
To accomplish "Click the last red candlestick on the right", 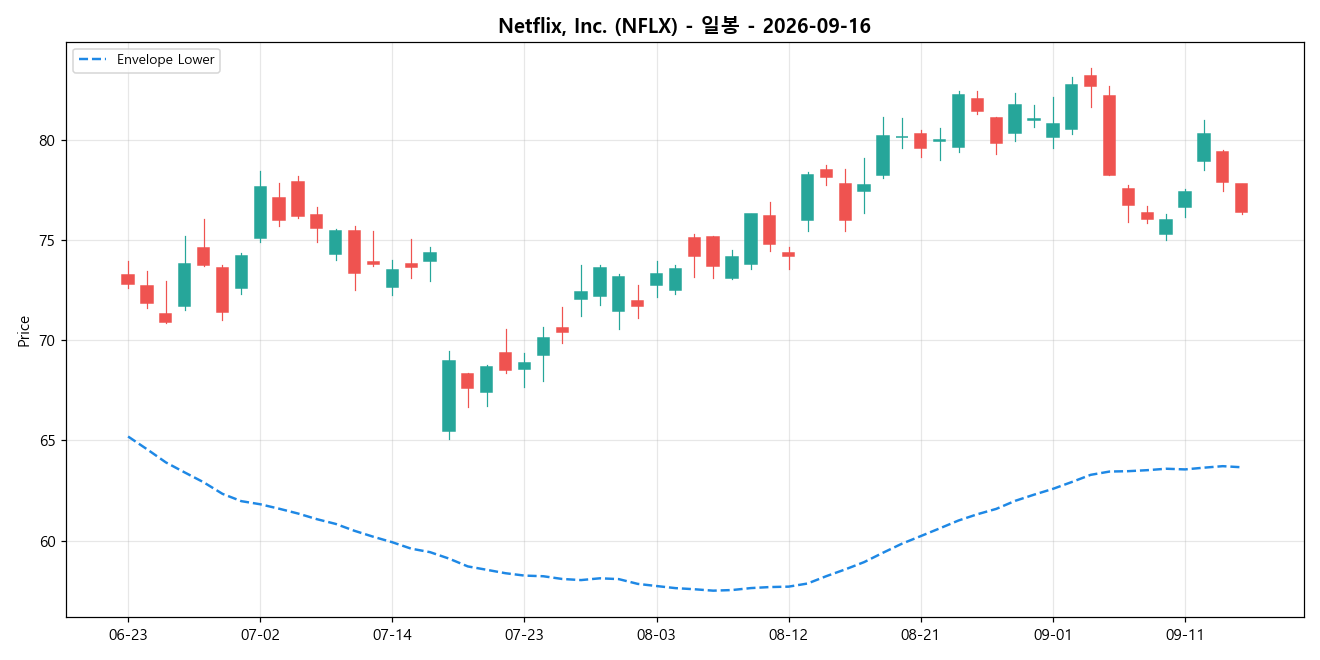I will [1241, 198].
